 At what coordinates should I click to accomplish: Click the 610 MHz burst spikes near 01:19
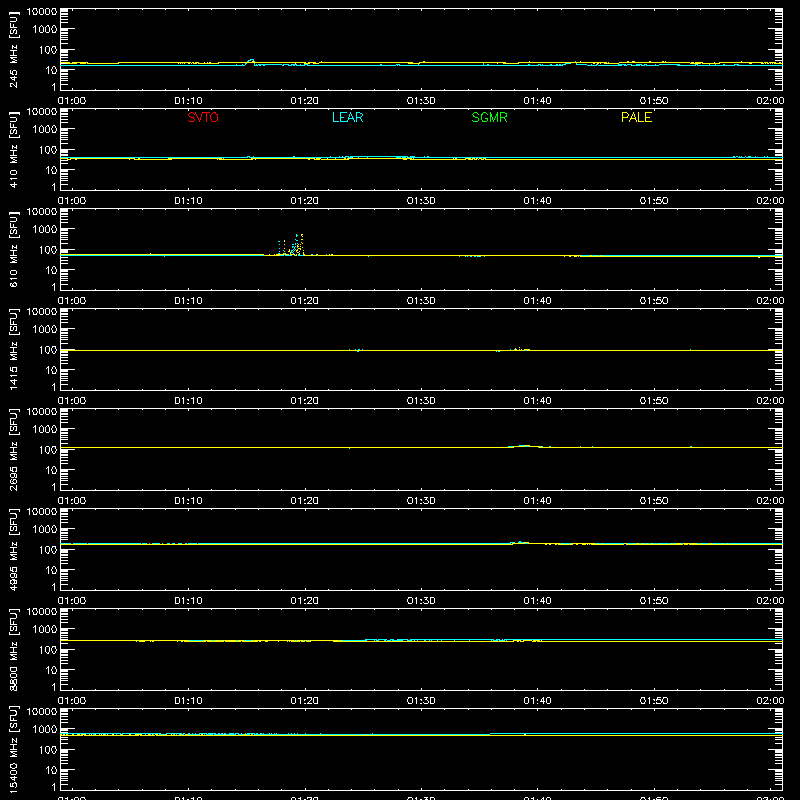coord(293,245)
